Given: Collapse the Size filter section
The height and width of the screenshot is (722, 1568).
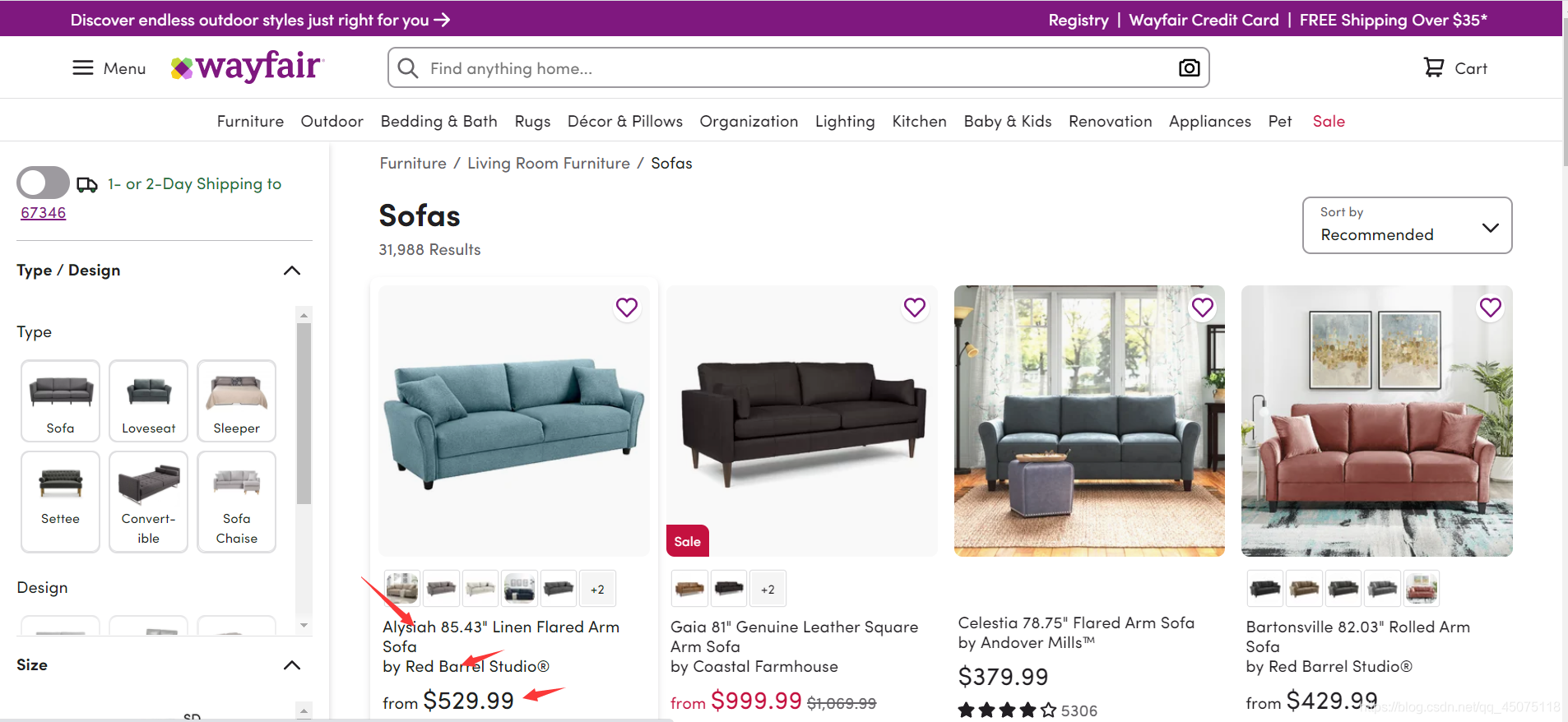Looking at the screenshot, I should [x=292, y=665].
